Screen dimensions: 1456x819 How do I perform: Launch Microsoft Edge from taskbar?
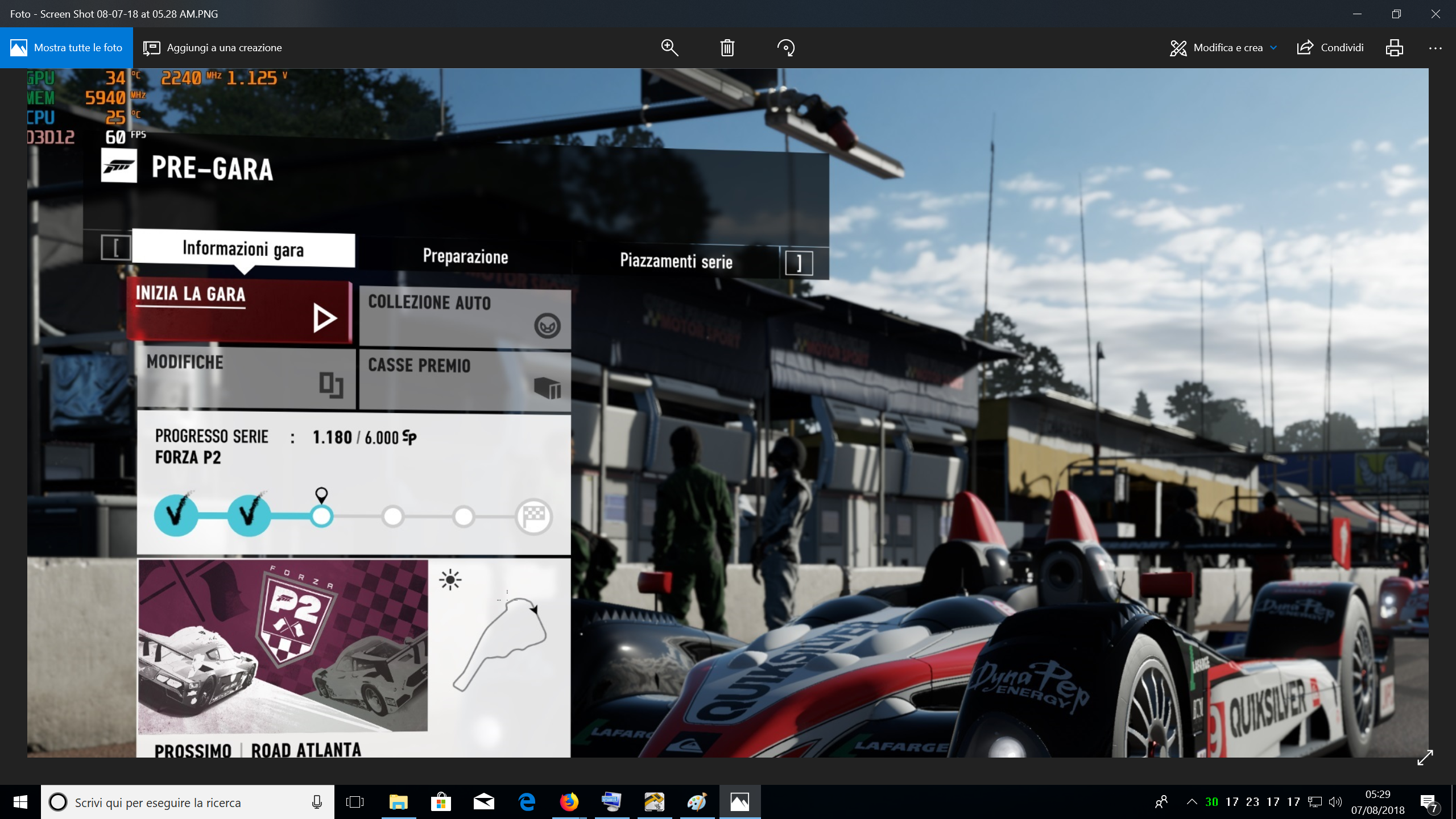[527, 802]
